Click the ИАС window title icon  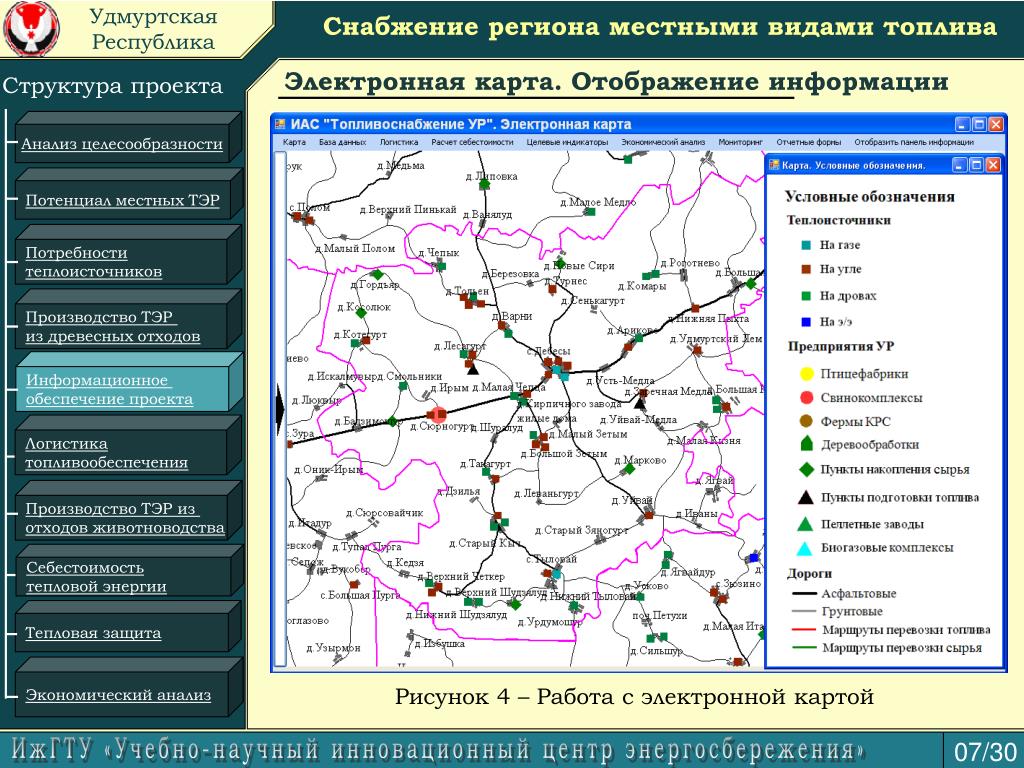tap(280, 124)
